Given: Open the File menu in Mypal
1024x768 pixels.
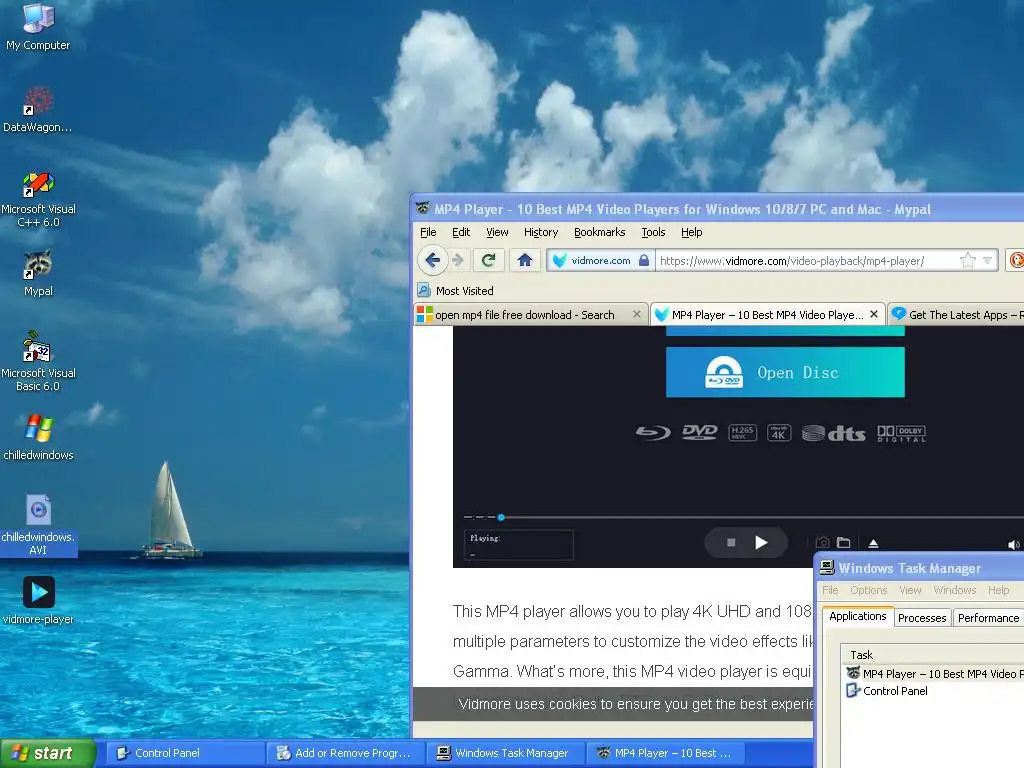Looking at the screenshot, I should (428, 232).
